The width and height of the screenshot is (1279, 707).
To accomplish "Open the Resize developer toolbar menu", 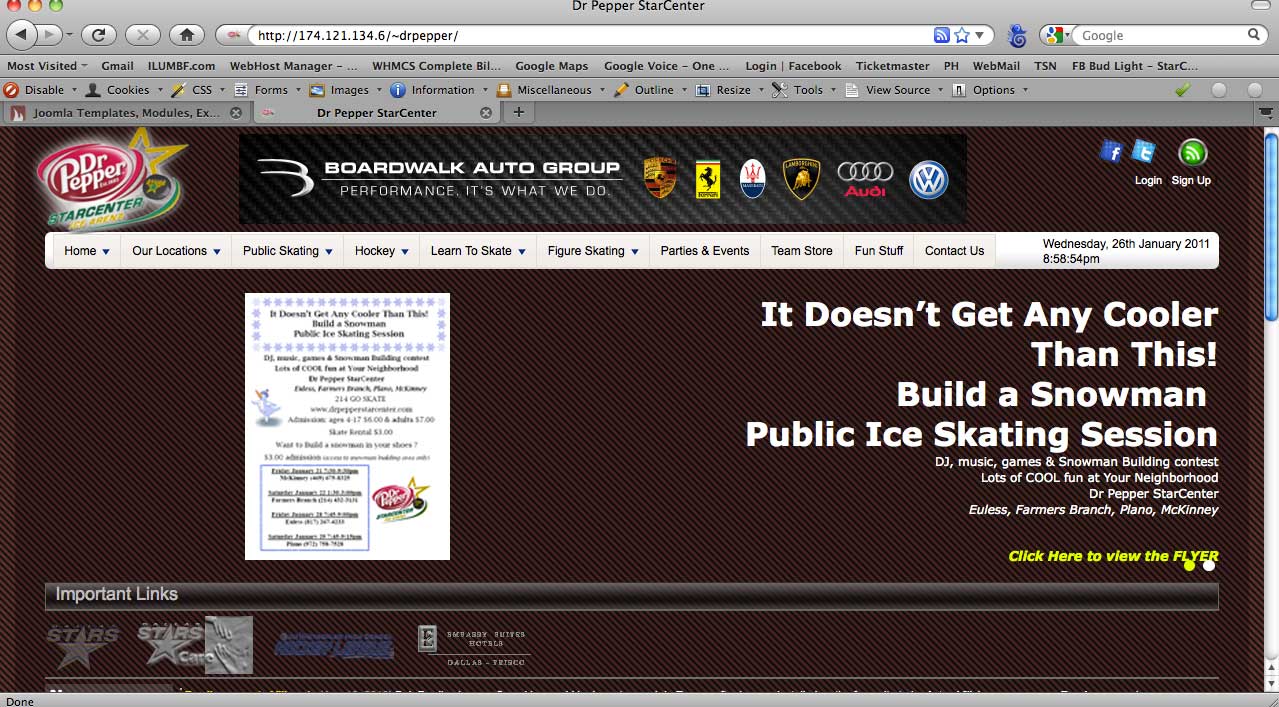I will [728, 90].
